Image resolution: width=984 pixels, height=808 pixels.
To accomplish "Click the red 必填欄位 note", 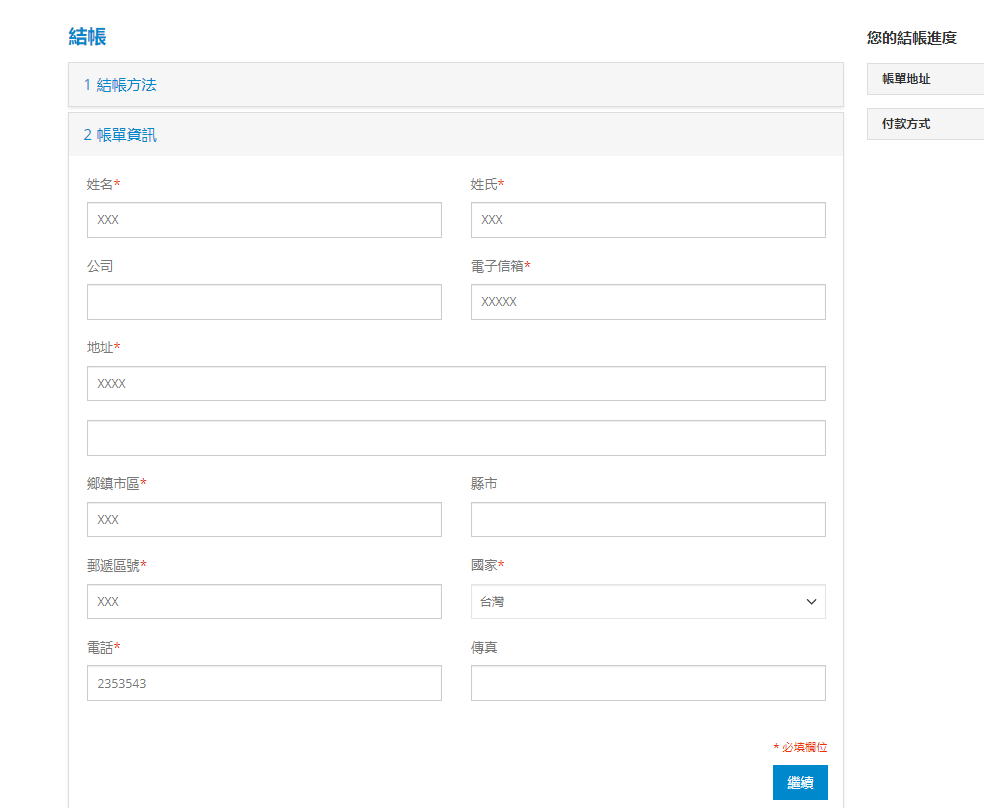I will pos(800,747).
